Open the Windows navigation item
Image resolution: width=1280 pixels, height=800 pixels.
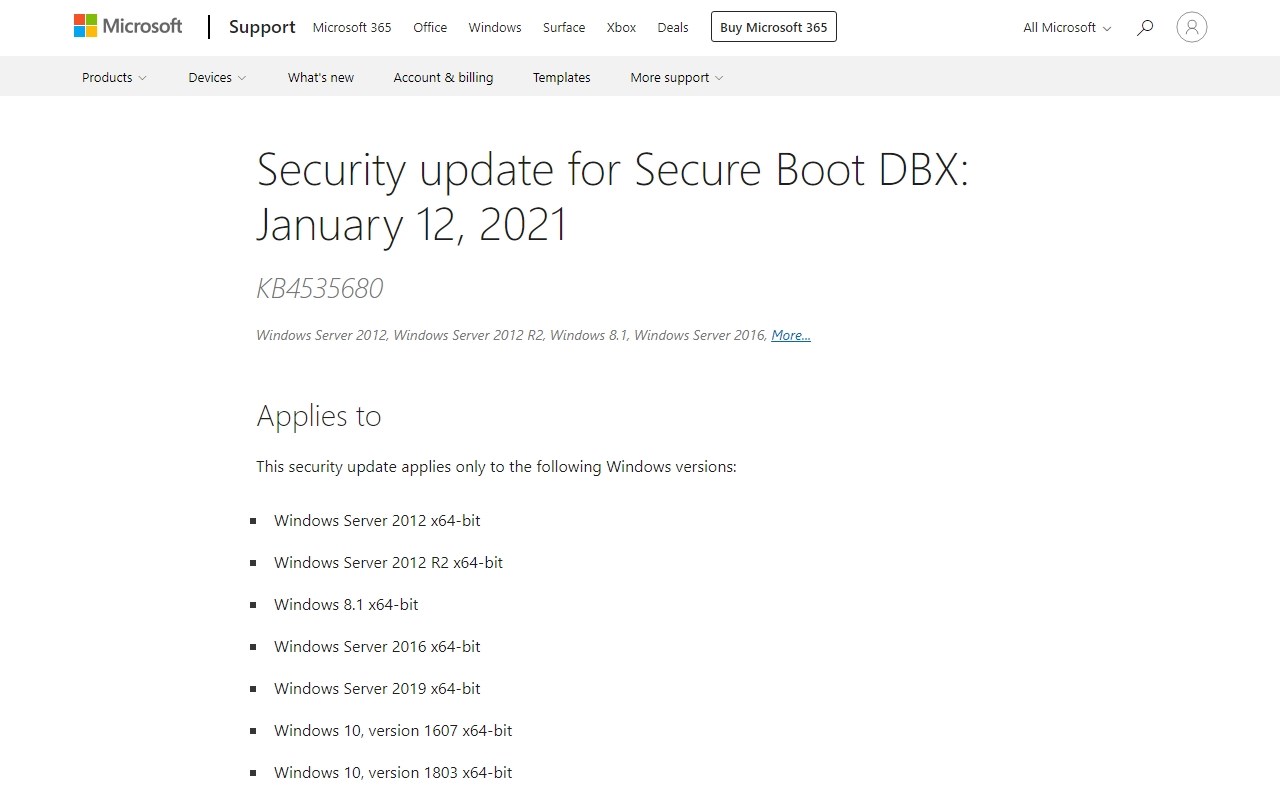tap(495, 27)
